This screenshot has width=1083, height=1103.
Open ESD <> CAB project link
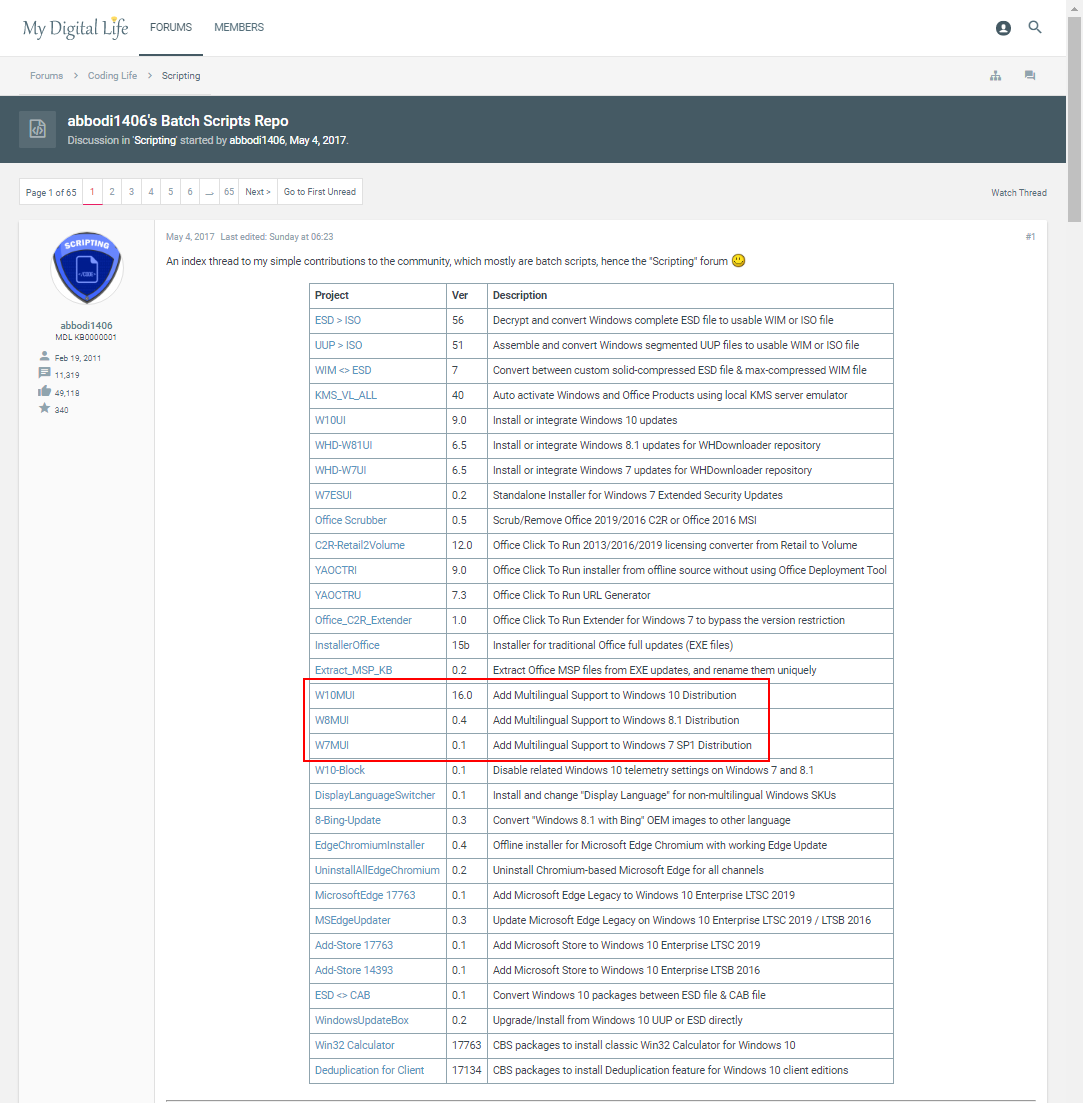point(342,995)
